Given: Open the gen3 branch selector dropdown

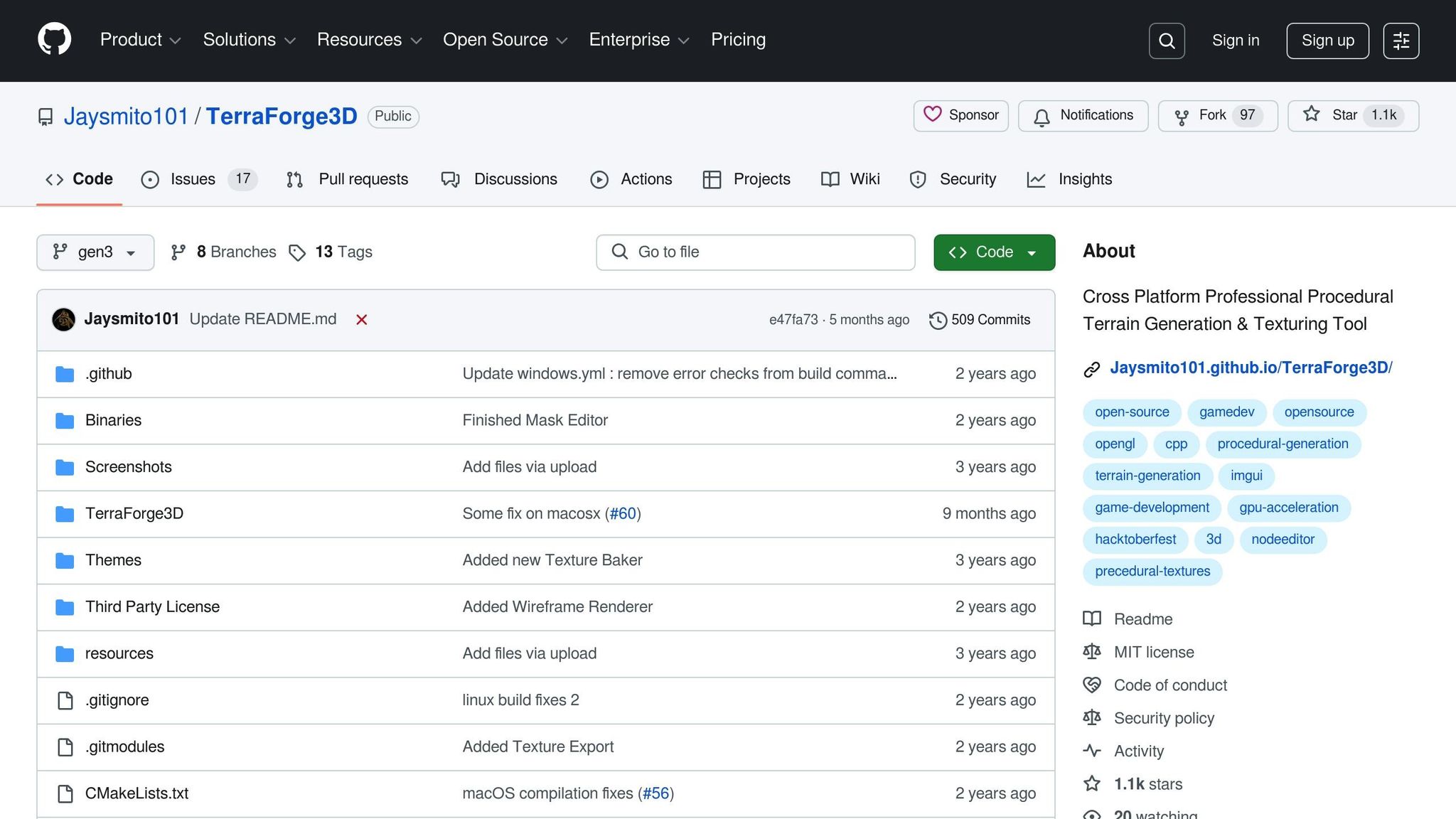Looking at the screenshot, I should [x=95, y=252].
